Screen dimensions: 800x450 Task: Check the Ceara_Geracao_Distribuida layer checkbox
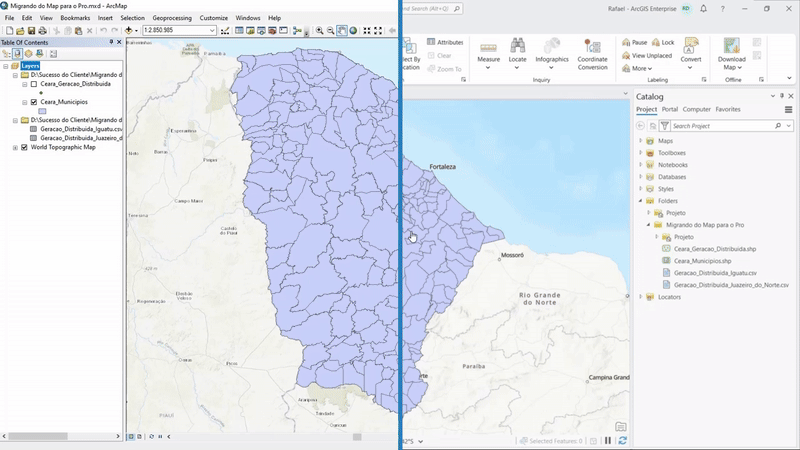[34, 84]
